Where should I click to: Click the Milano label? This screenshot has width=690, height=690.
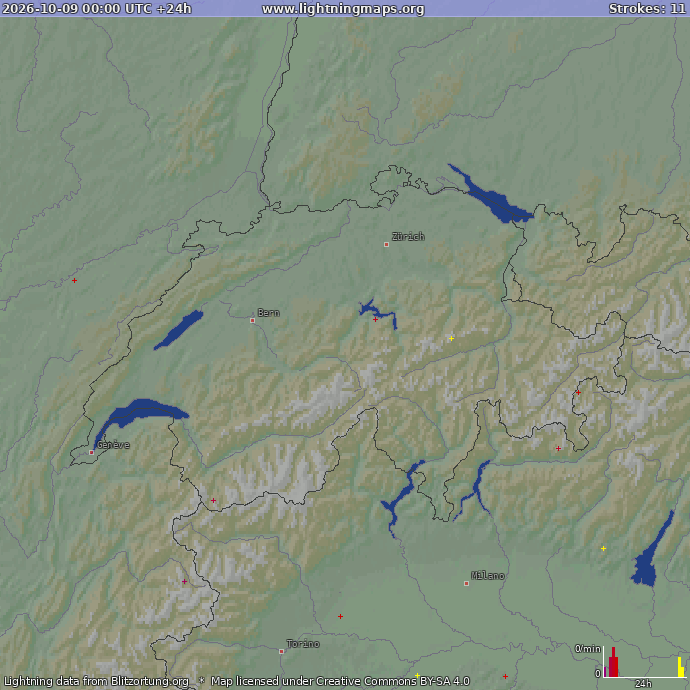click(x=488, y=576)
